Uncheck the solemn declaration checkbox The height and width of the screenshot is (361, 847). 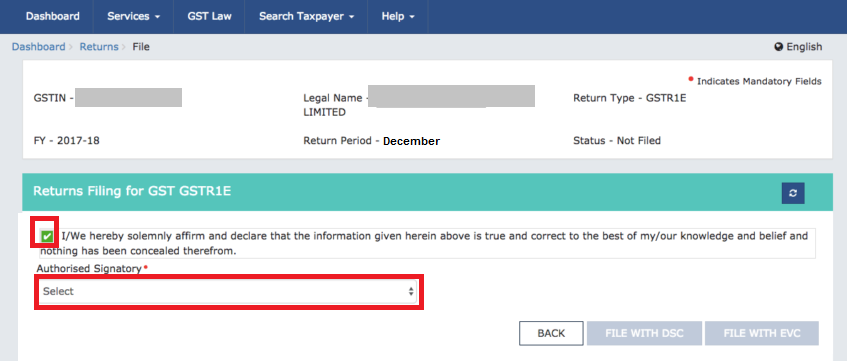[48, 236]
